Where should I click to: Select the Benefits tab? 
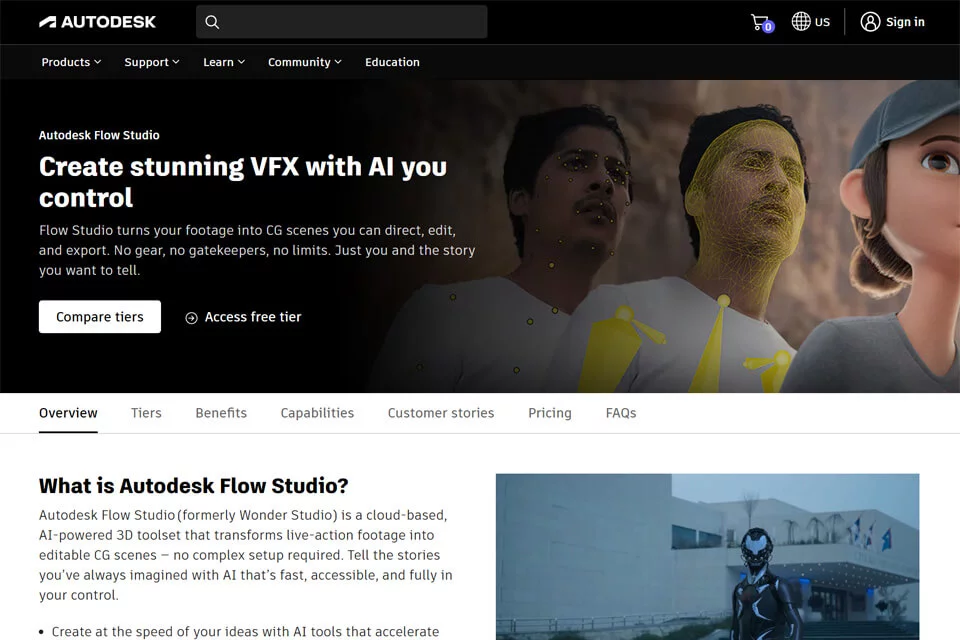[x=221, y=413]
